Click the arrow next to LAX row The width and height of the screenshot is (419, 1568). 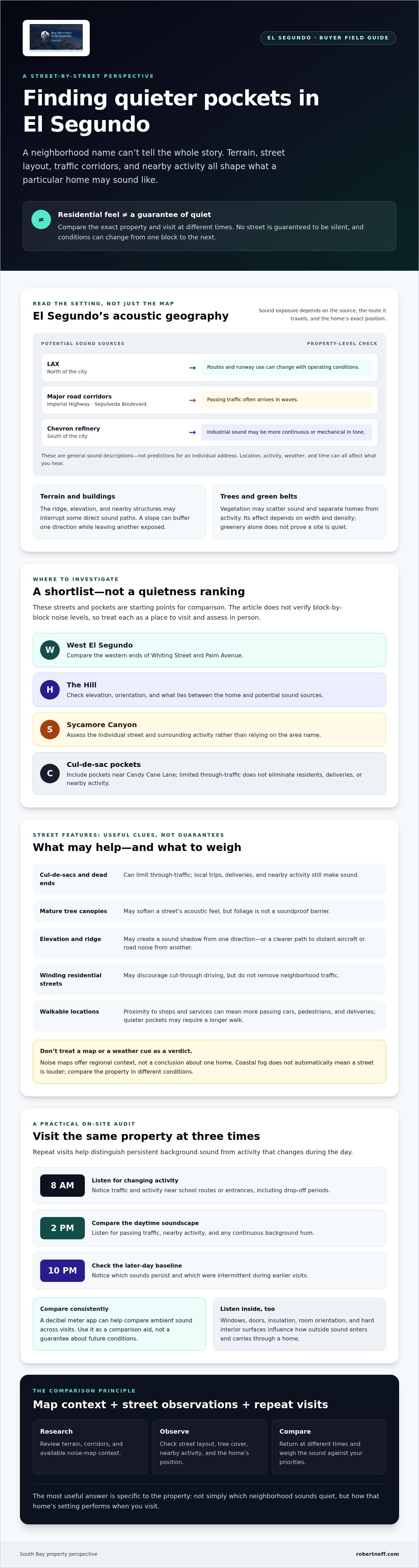pos(192,368)
